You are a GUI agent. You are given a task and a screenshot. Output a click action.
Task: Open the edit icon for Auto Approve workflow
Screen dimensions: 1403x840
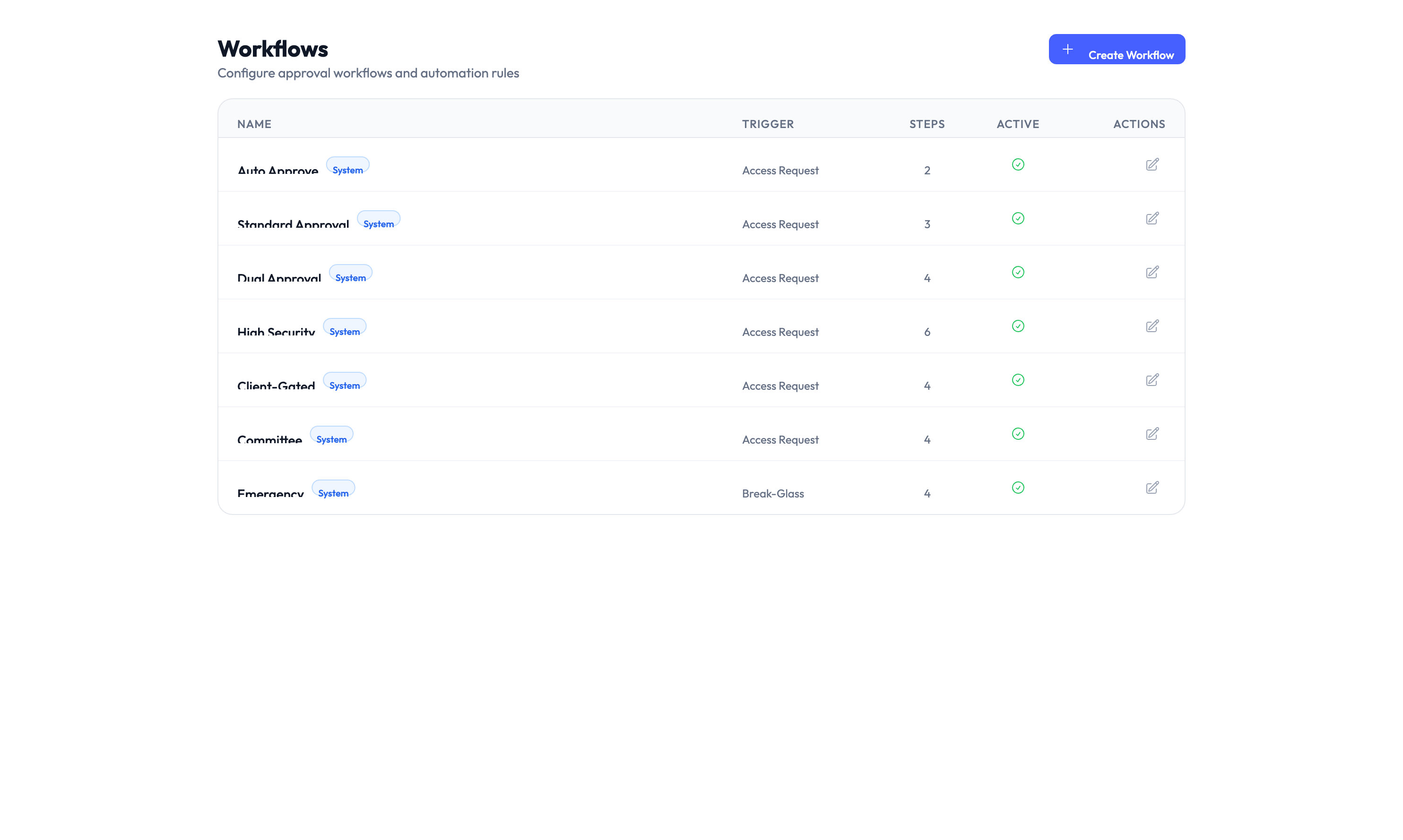(1153, 165)
